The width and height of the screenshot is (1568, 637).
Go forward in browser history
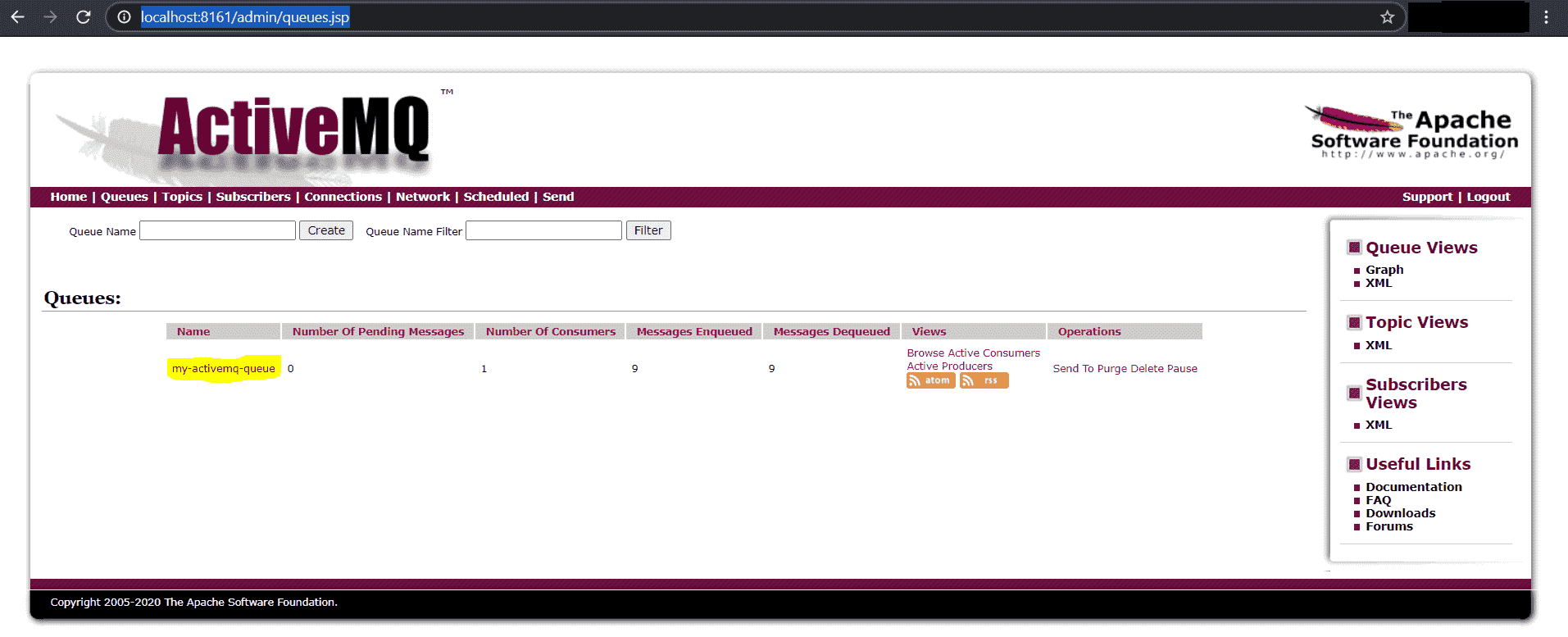click(50, 16)
